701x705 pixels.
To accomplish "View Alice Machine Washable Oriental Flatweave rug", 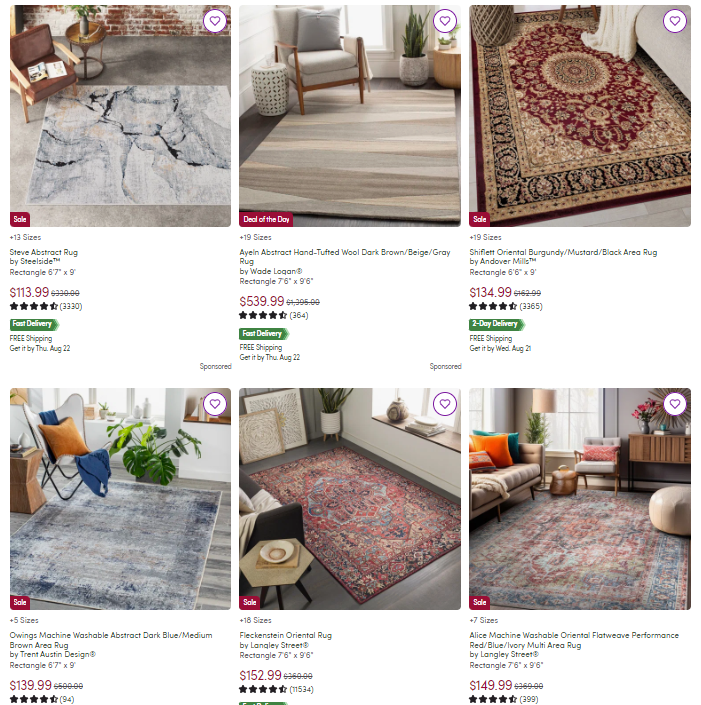I will pos(574,640).
